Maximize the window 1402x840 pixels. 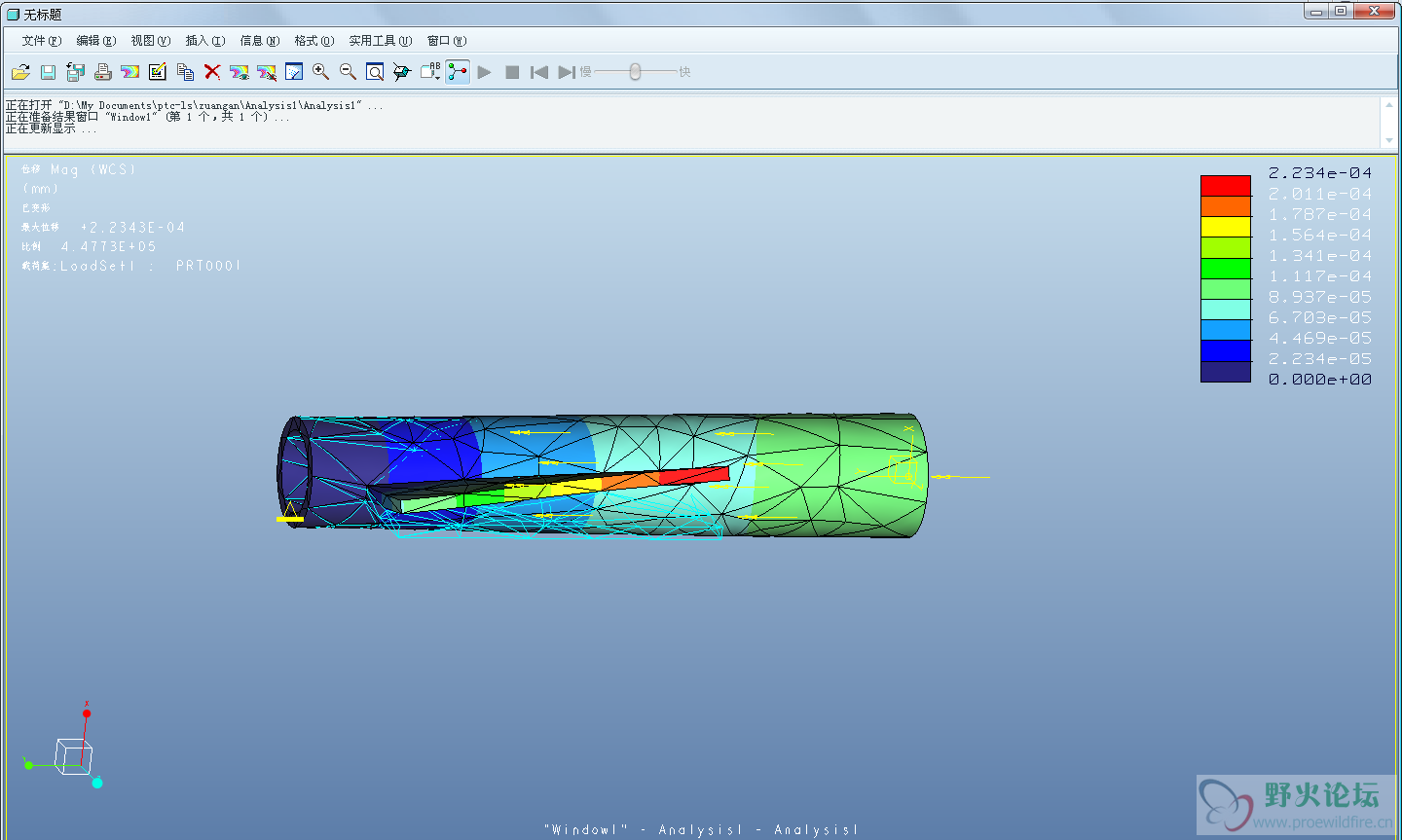pos(1341,11)
